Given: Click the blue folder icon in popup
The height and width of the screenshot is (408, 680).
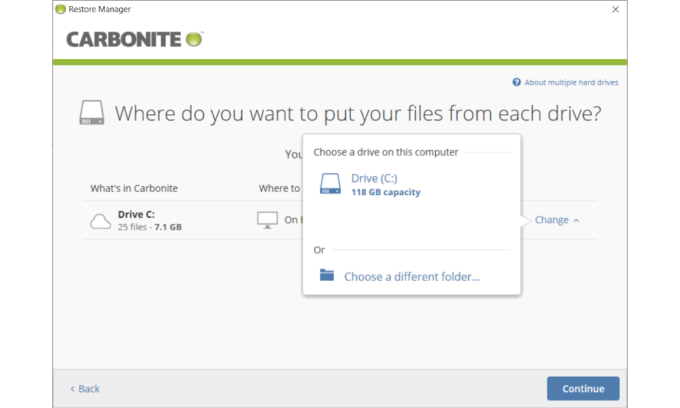Looking at the screenshot, I should [327, 275].
